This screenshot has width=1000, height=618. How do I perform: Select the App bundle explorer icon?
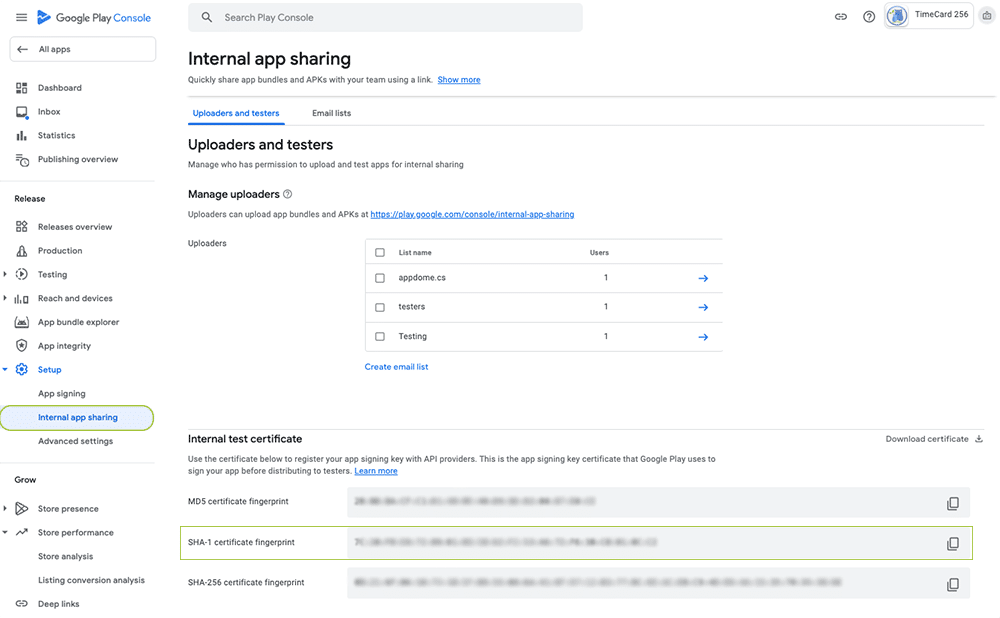(22, 321)
